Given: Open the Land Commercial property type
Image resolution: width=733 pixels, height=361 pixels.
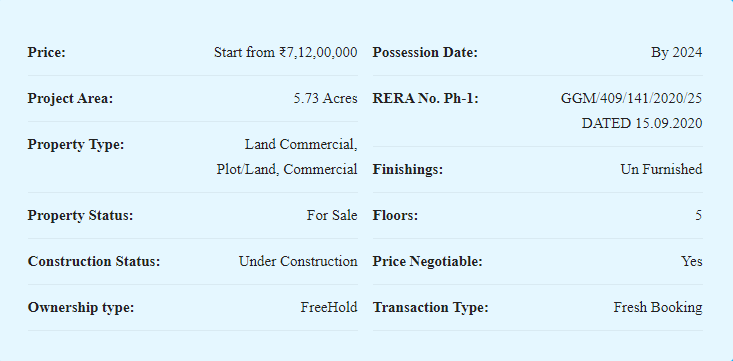Looking at the screenshot, I should click(301, 144).
